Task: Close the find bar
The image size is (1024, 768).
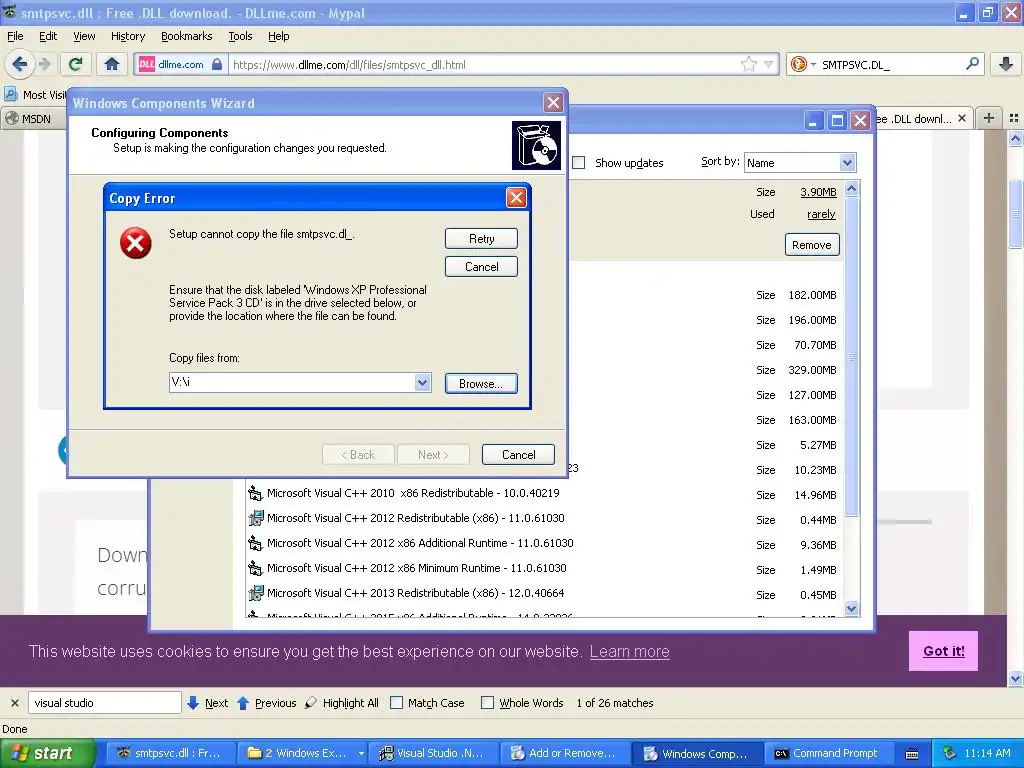Action: 14,703
